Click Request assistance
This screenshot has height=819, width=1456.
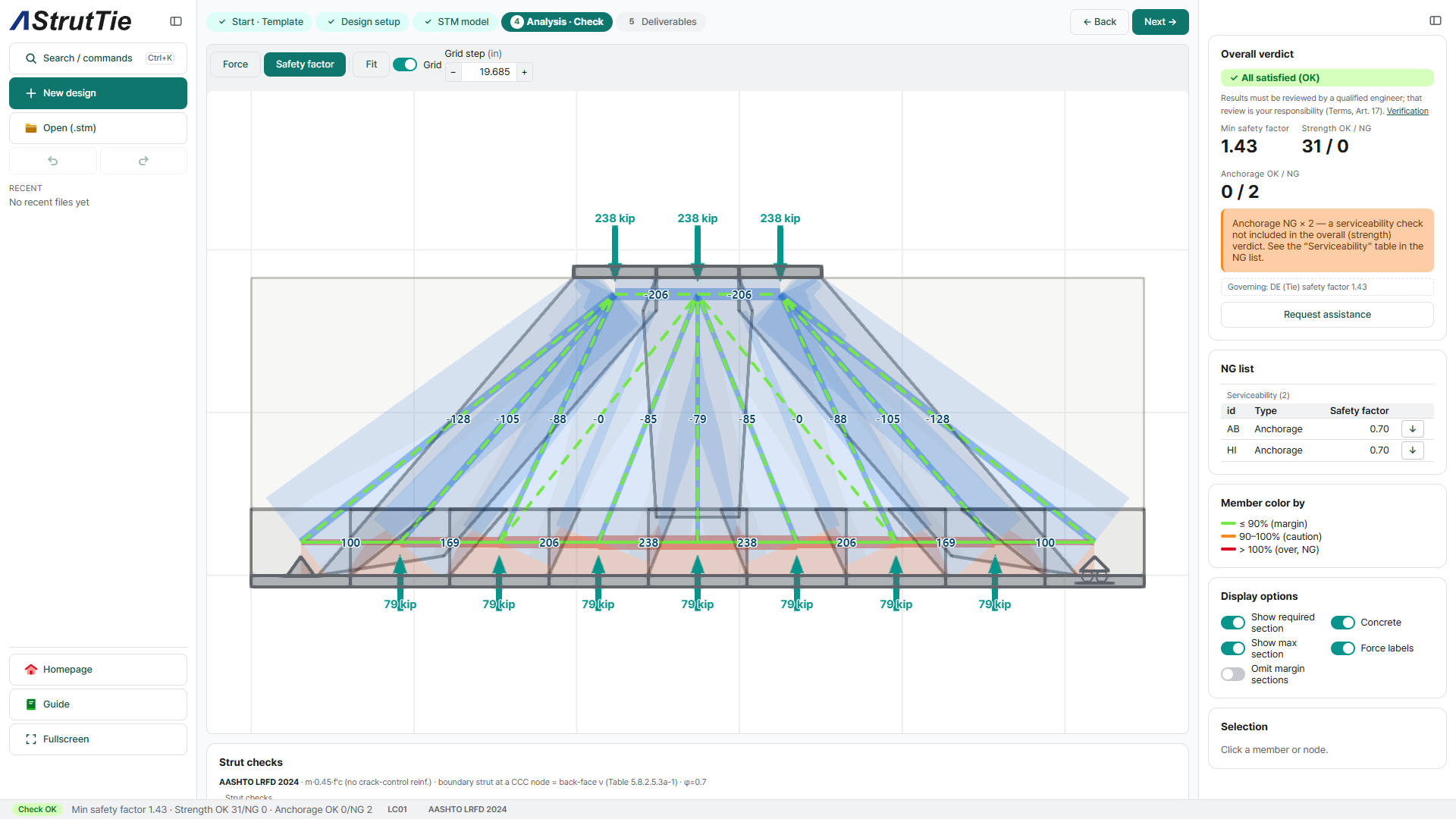[1327, 315]
